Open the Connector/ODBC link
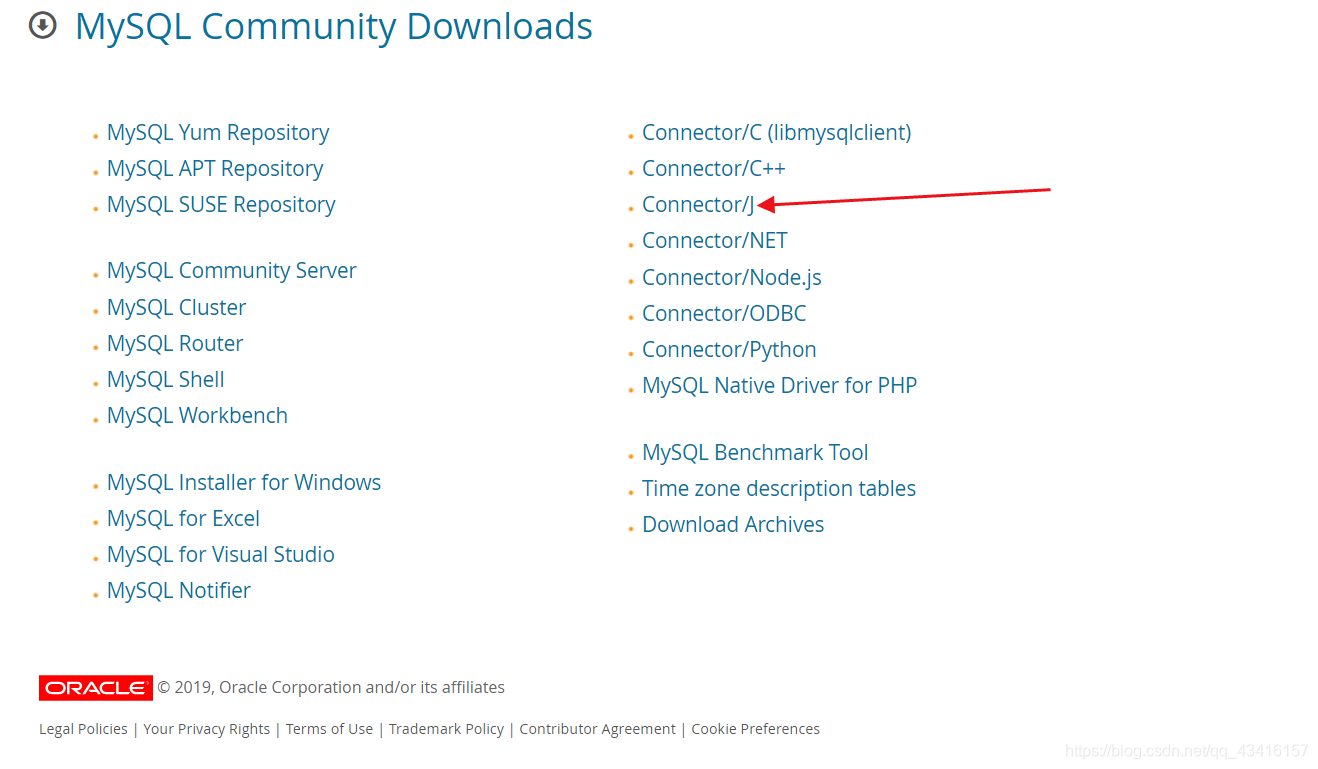The height and width of the screenshot is (769, 1318). coord(724,313)
